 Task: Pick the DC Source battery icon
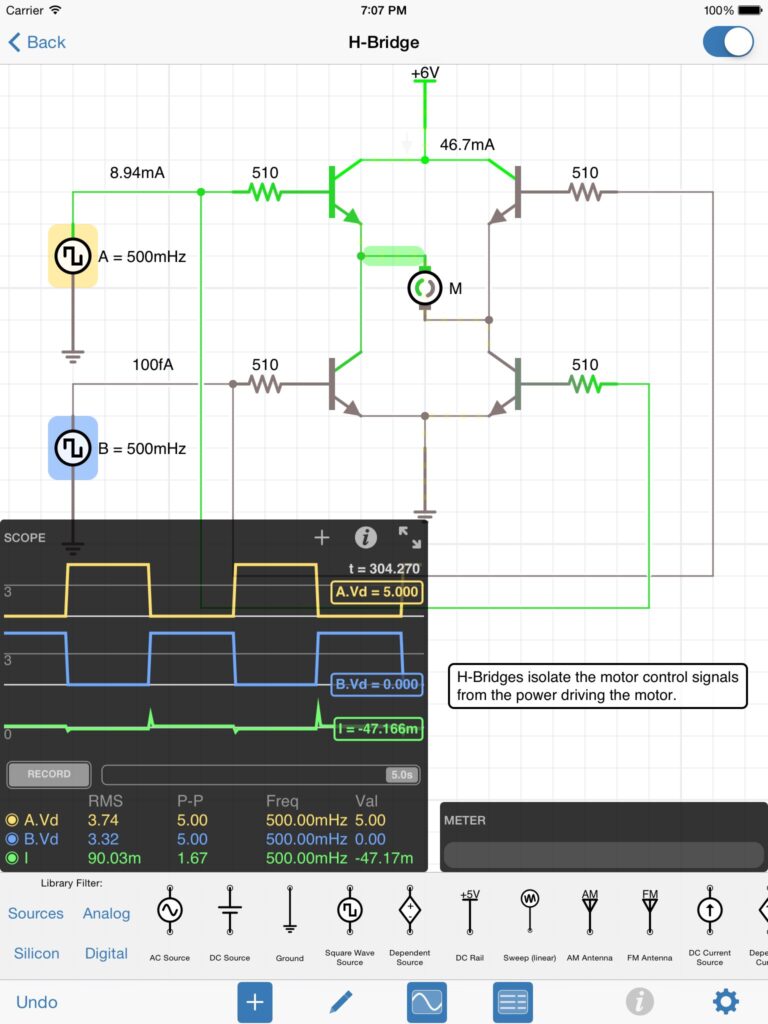coord(229,911)
